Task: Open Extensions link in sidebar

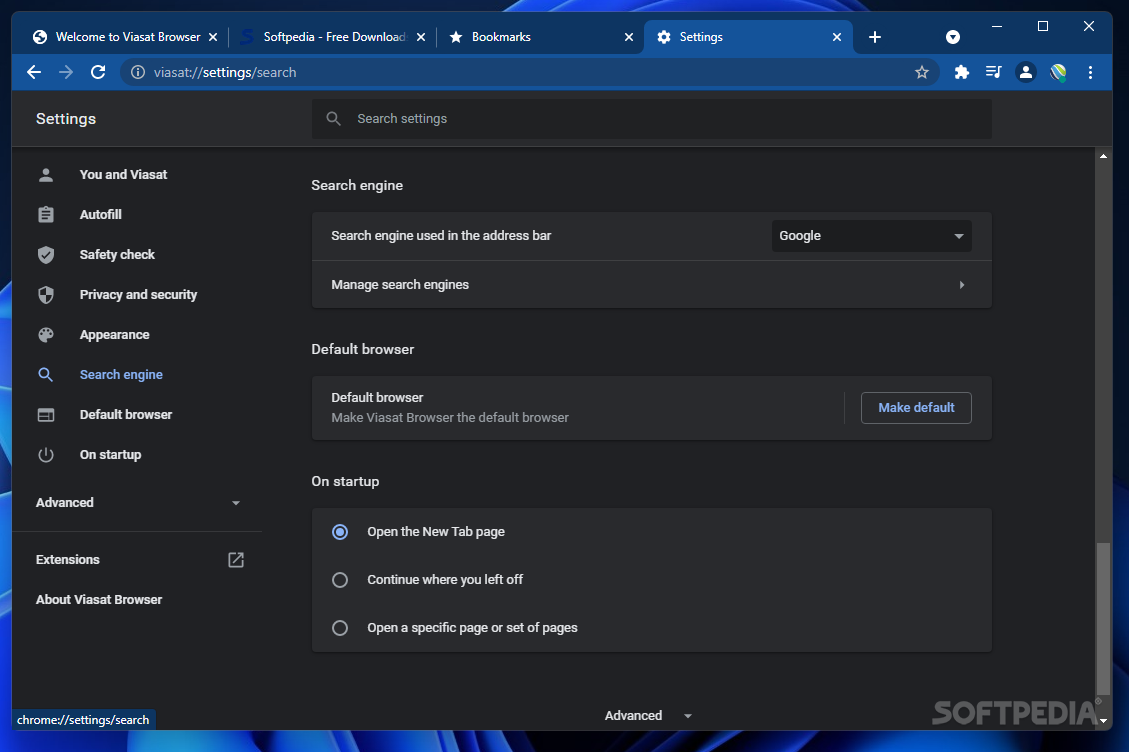Action: [x=68, y=560]
